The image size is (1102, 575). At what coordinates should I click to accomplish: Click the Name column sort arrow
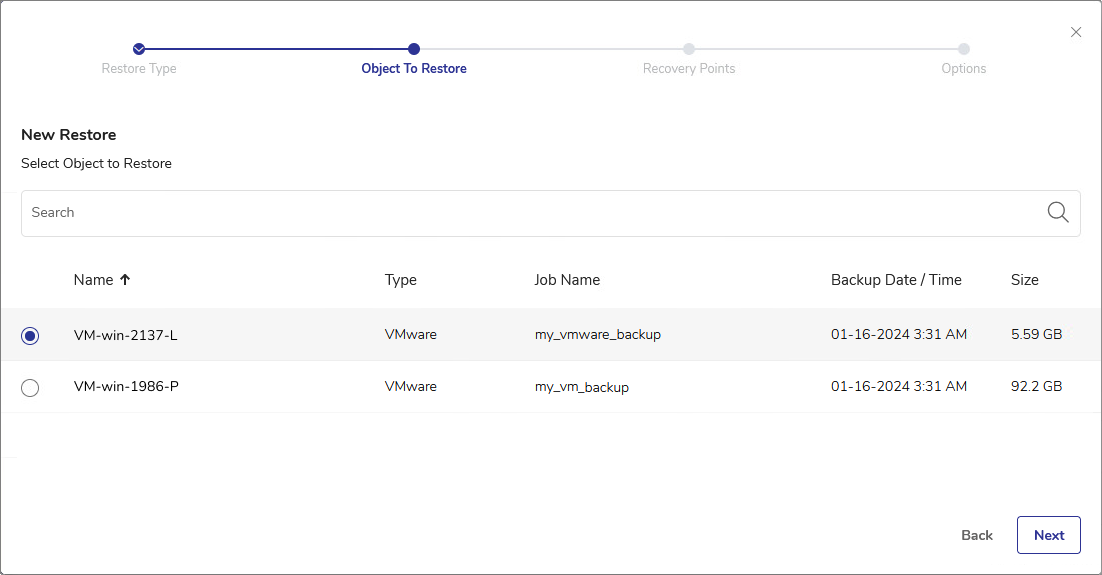125,280
